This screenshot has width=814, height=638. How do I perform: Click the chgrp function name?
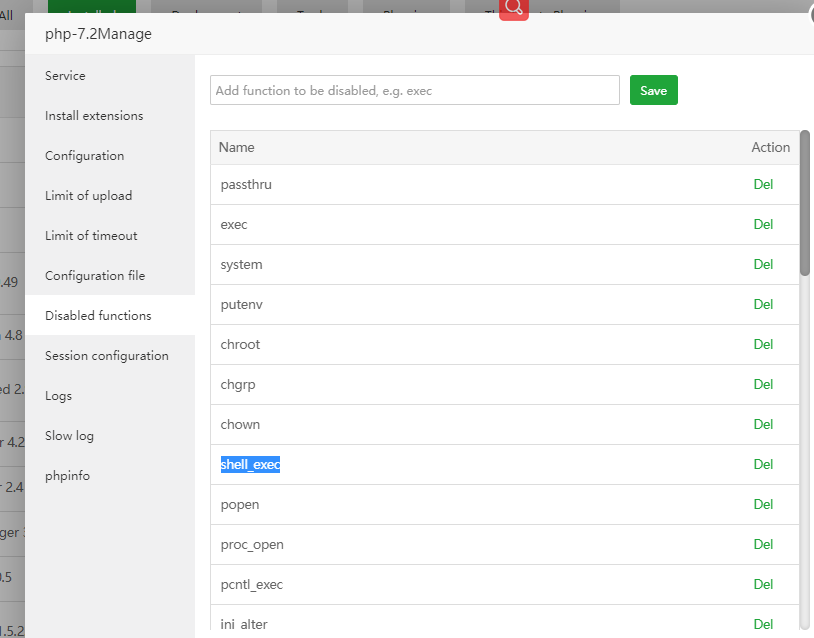pos(238,385)
